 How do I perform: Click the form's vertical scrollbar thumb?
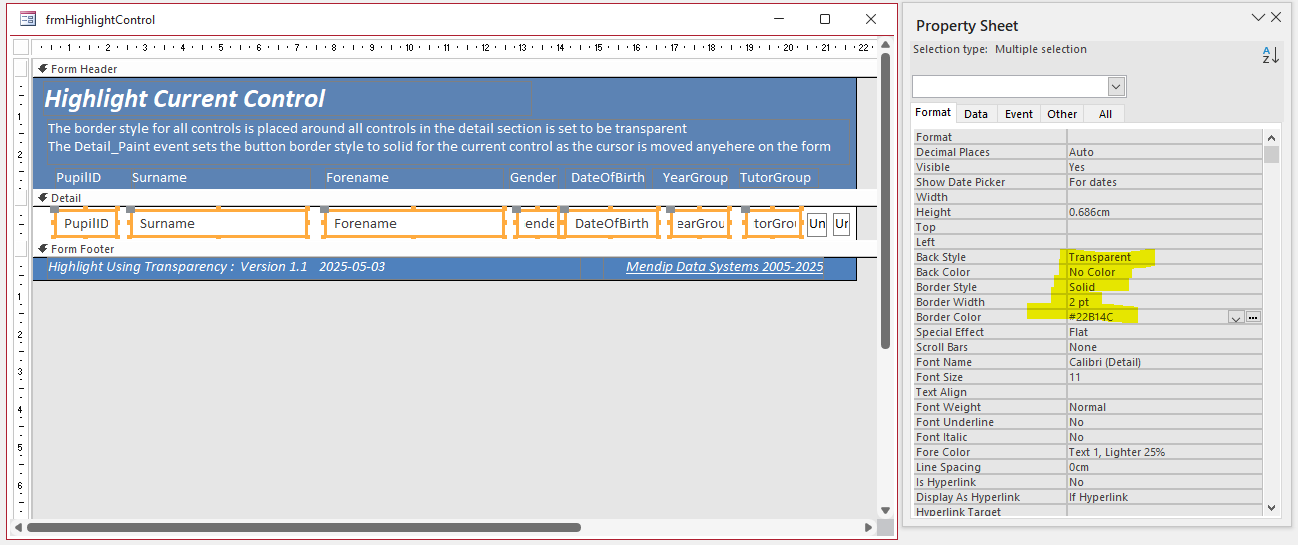click(x=885, y=200)
